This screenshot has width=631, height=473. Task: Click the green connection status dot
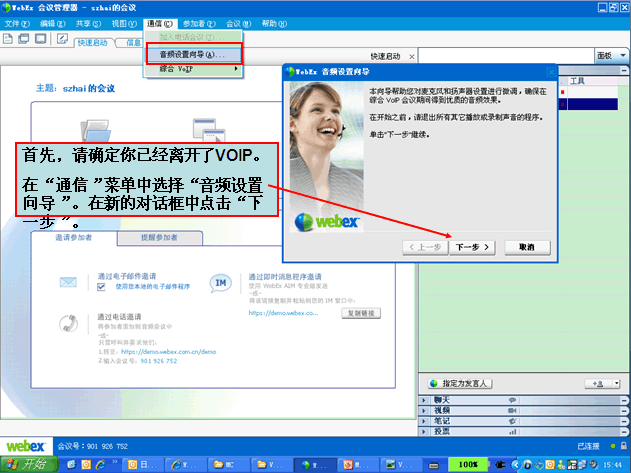tap(612, 446)
